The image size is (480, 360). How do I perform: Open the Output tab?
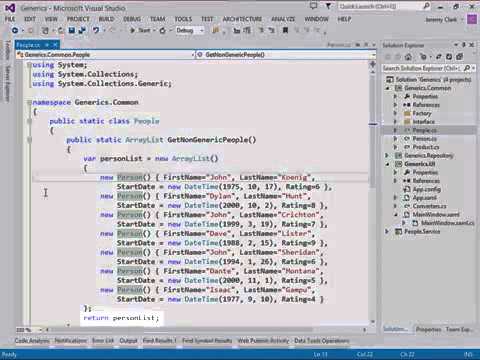128,341
